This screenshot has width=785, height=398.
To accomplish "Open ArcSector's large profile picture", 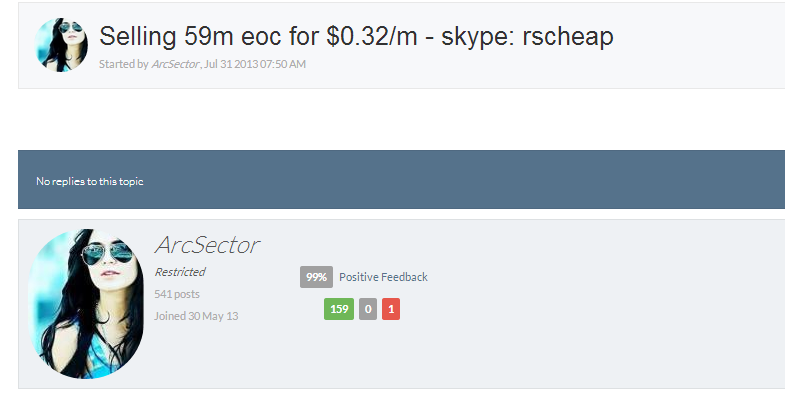I will point(86,304).
